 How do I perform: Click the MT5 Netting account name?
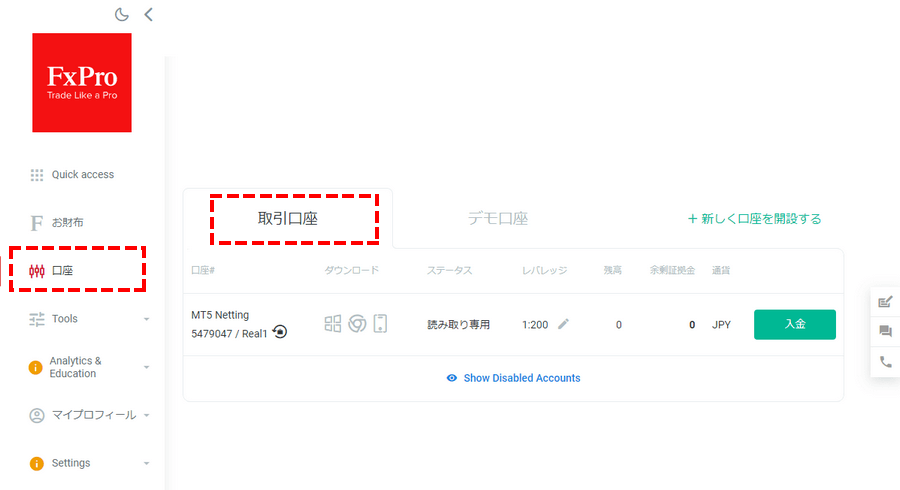click(x=220, y=315)
